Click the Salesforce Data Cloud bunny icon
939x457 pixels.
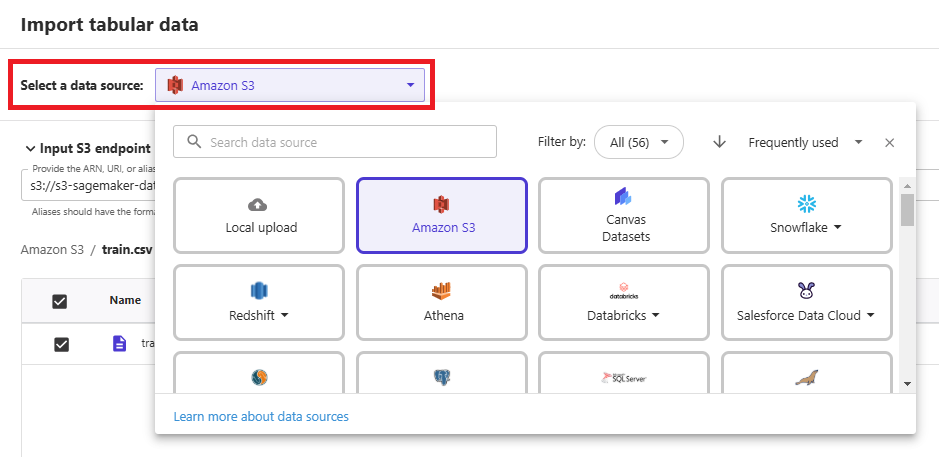pyautogui.click(x=807, y=291)
